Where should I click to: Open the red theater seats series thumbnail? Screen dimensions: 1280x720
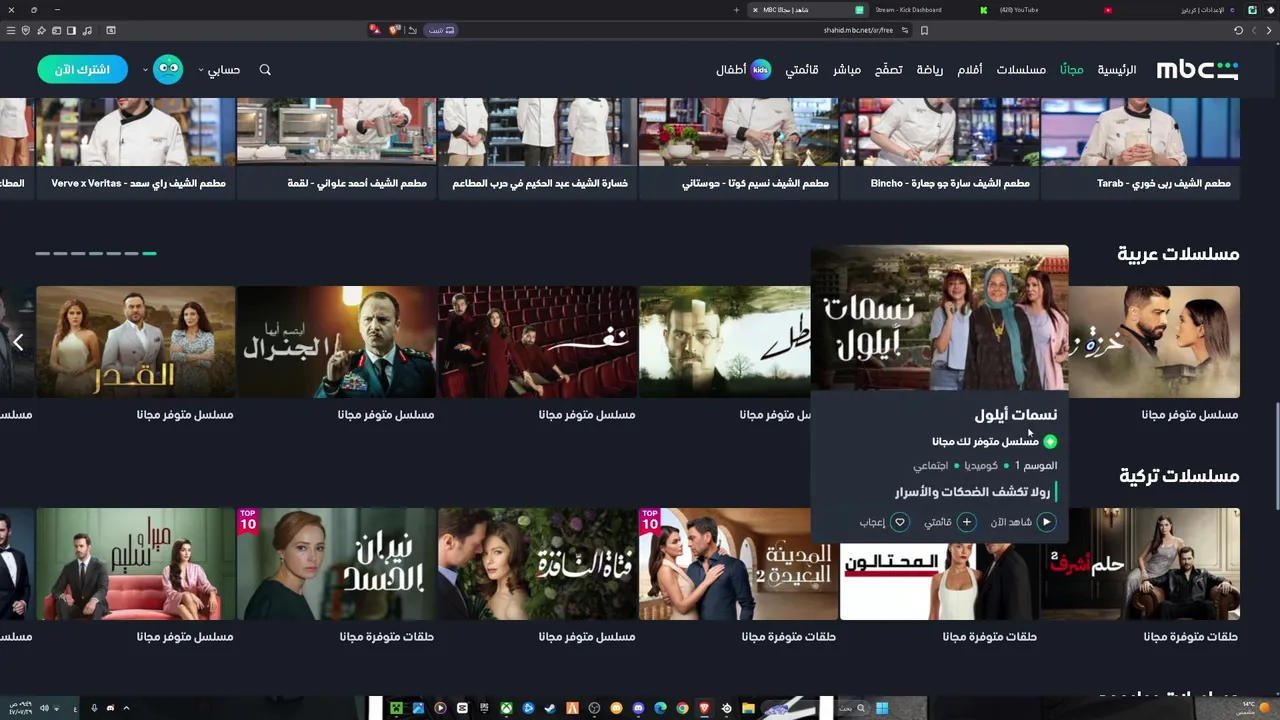point(537,342)
